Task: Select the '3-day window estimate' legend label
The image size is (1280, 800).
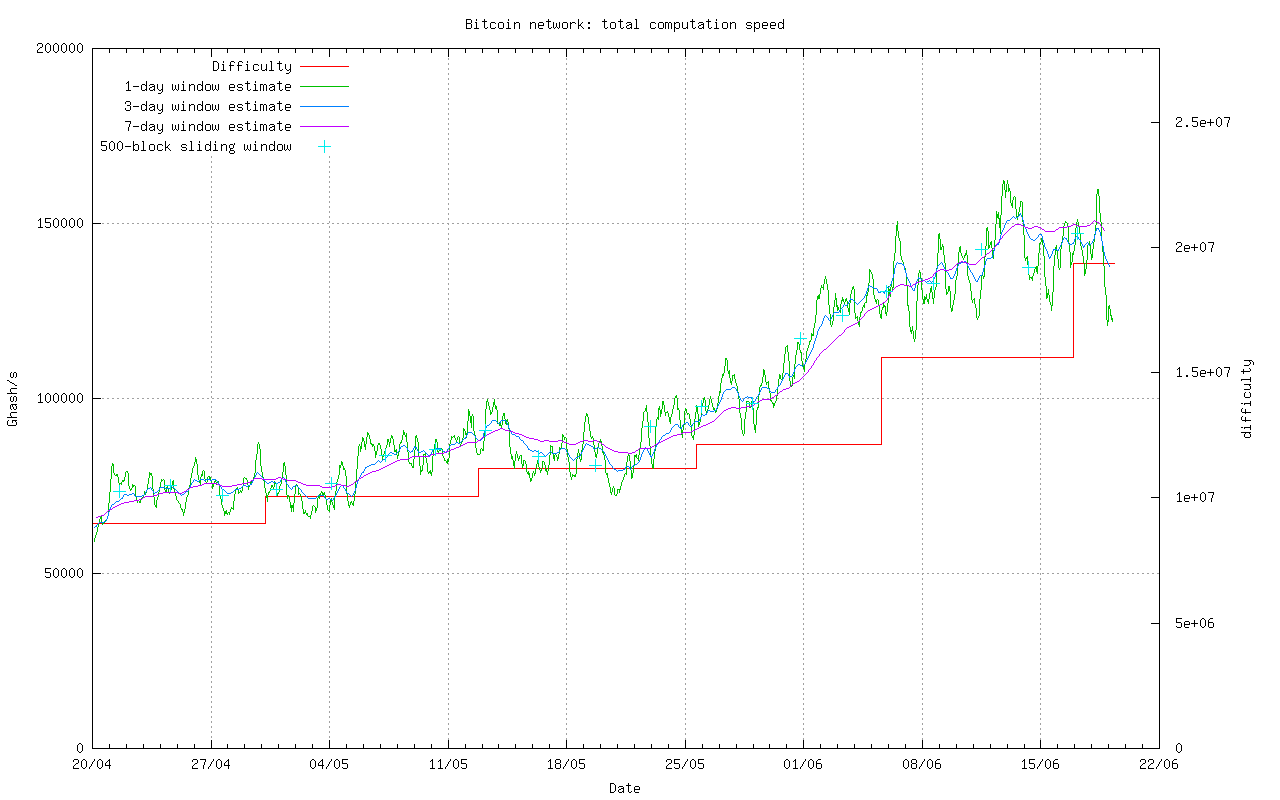Action: coord(208,107)
